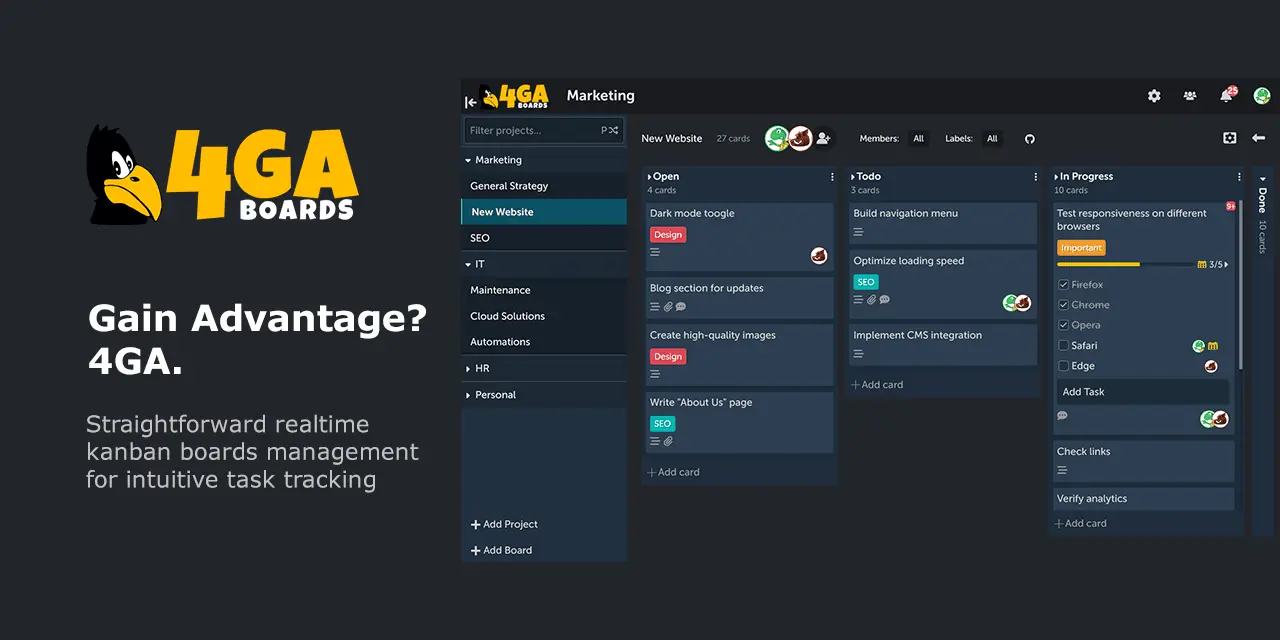Open settings via the top-bar gear icon

click(1154, 96)
